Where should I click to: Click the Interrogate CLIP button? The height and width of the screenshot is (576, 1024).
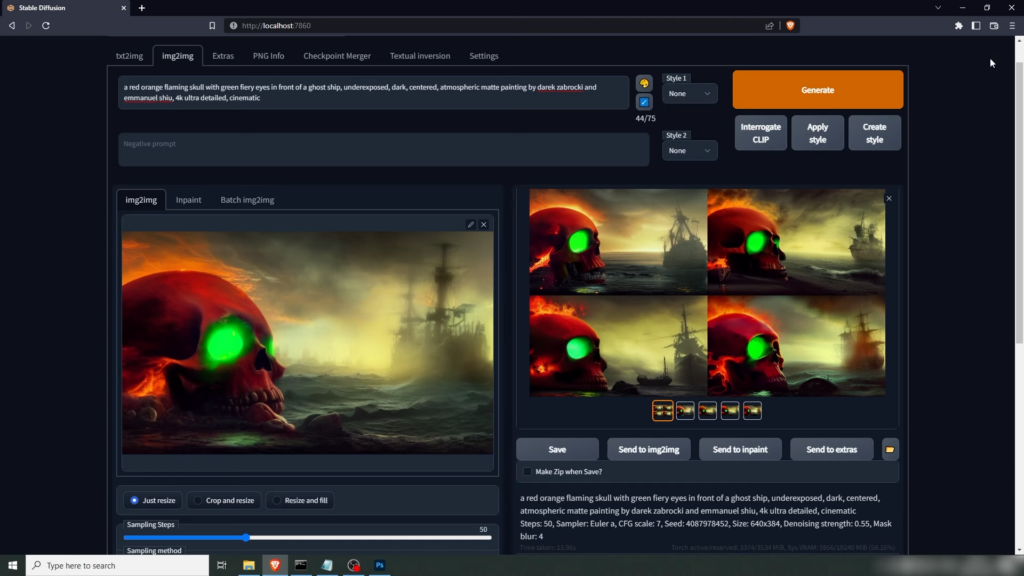click(760, 133)
